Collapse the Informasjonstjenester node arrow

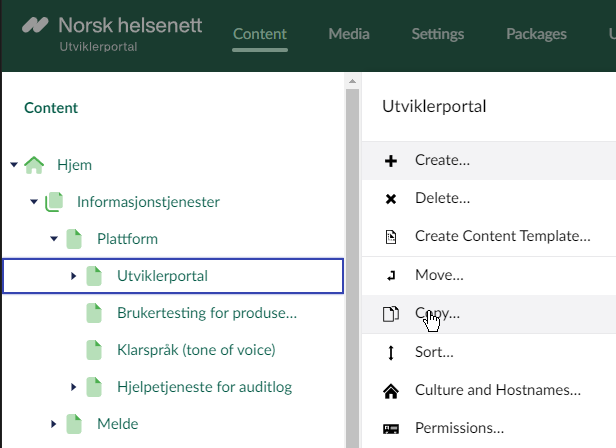pyautogui.click(x=34, y=202)
